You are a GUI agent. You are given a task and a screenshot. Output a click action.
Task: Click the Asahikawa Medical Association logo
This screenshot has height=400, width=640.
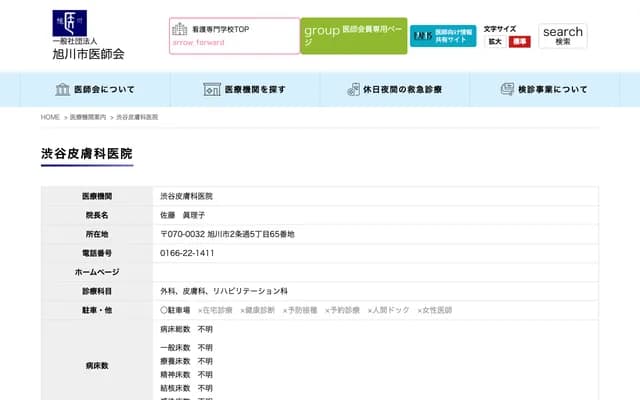(88, 35)
